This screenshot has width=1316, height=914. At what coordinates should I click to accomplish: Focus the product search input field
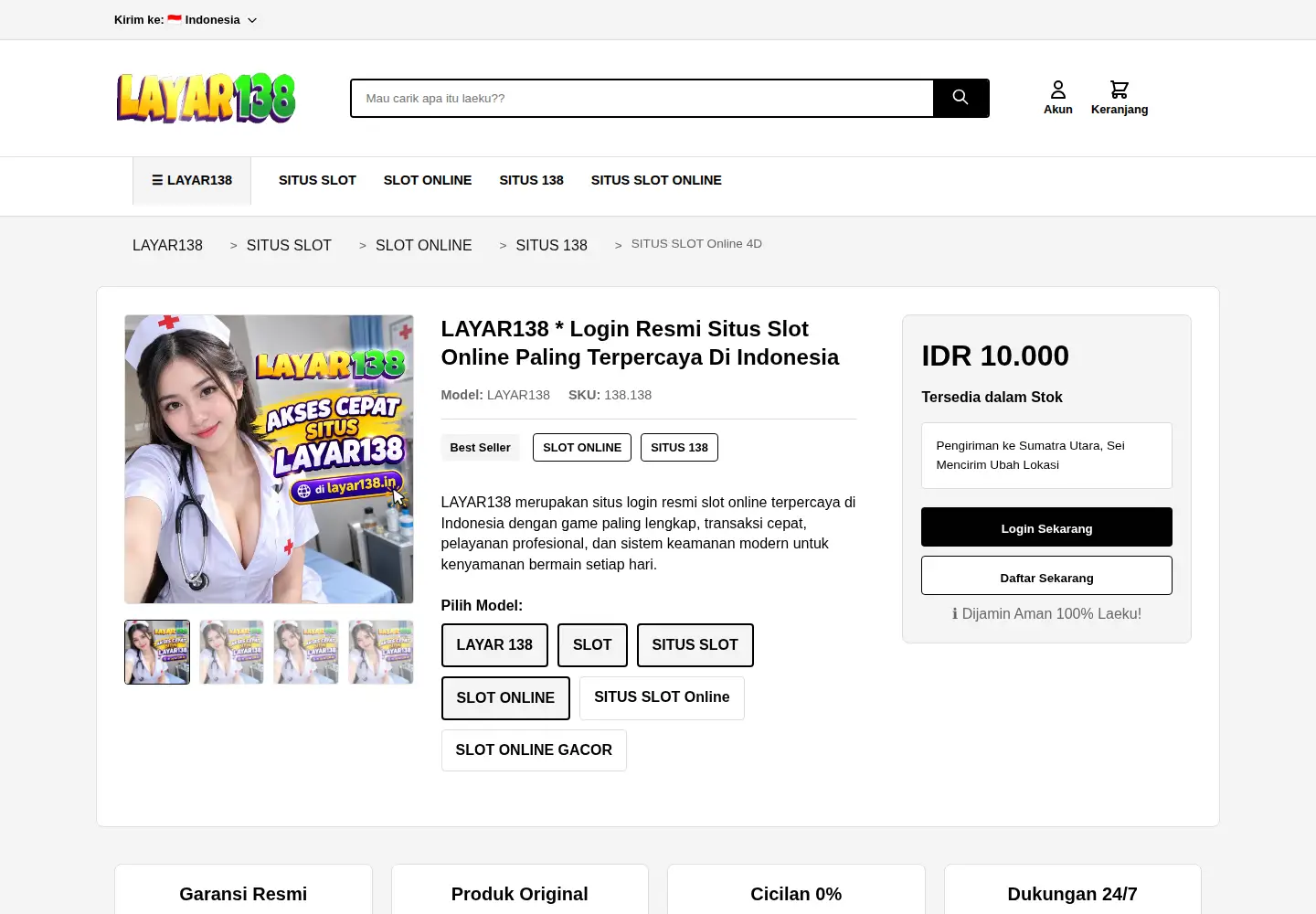point(642,98)
